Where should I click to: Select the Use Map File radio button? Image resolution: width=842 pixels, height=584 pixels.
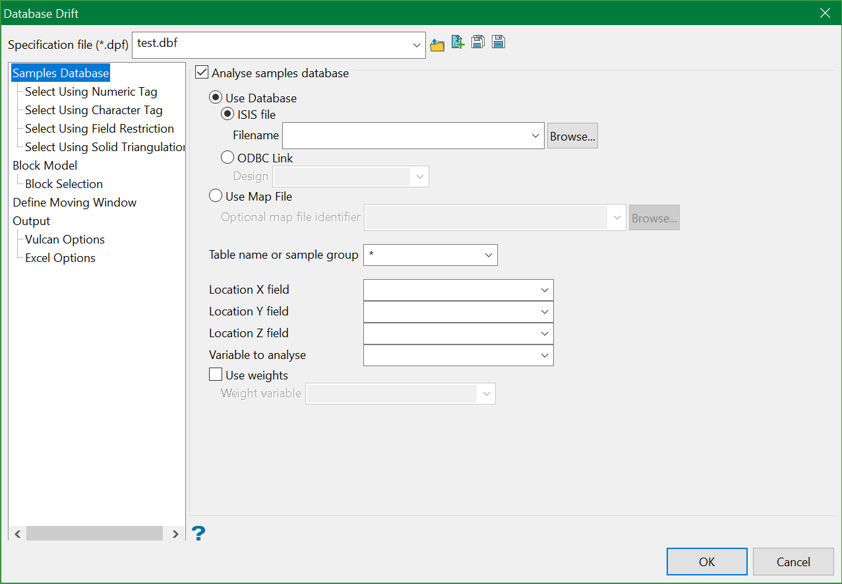(216, 197)
